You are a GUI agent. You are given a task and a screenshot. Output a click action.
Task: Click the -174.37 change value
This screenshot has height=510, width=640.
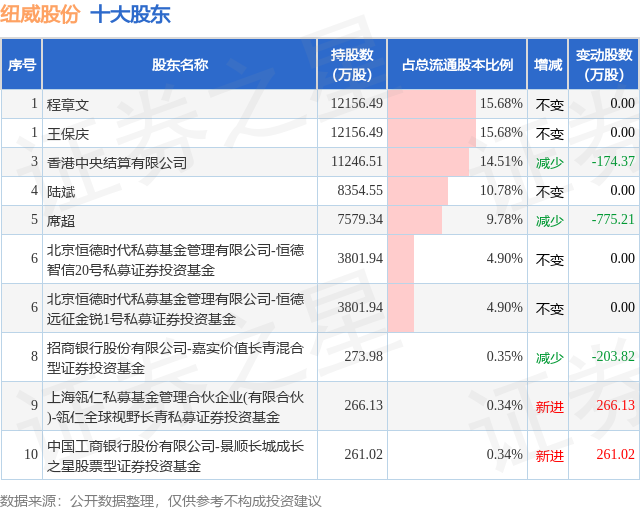point(613,161)
